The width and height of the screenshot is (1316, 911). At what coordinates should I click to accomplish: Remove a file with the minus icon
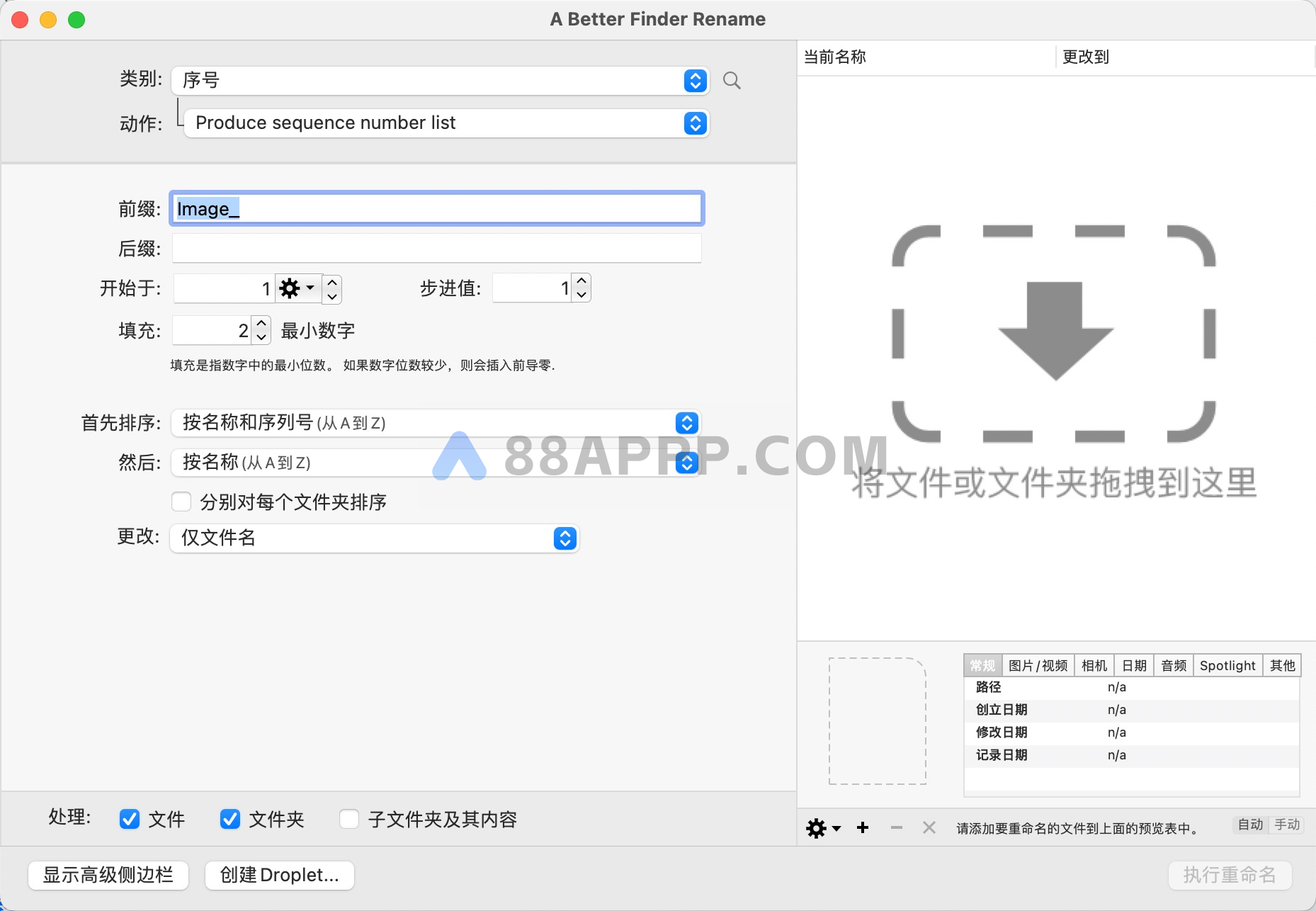coord(897,827)
